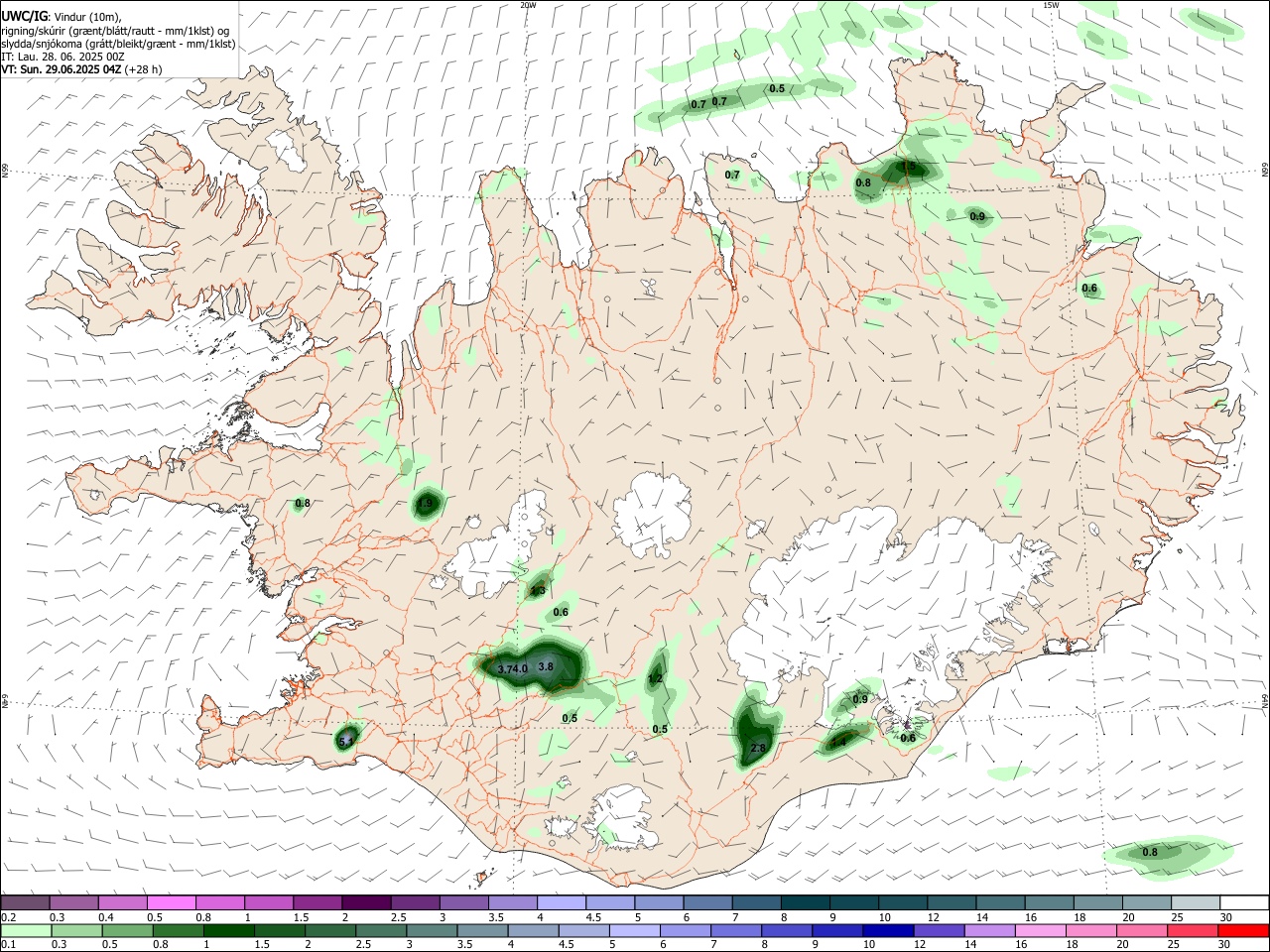The image size is (1270, 952).
Task: Select the pale green 0.1 mm rain swatch
Action: tap(26, 930)
